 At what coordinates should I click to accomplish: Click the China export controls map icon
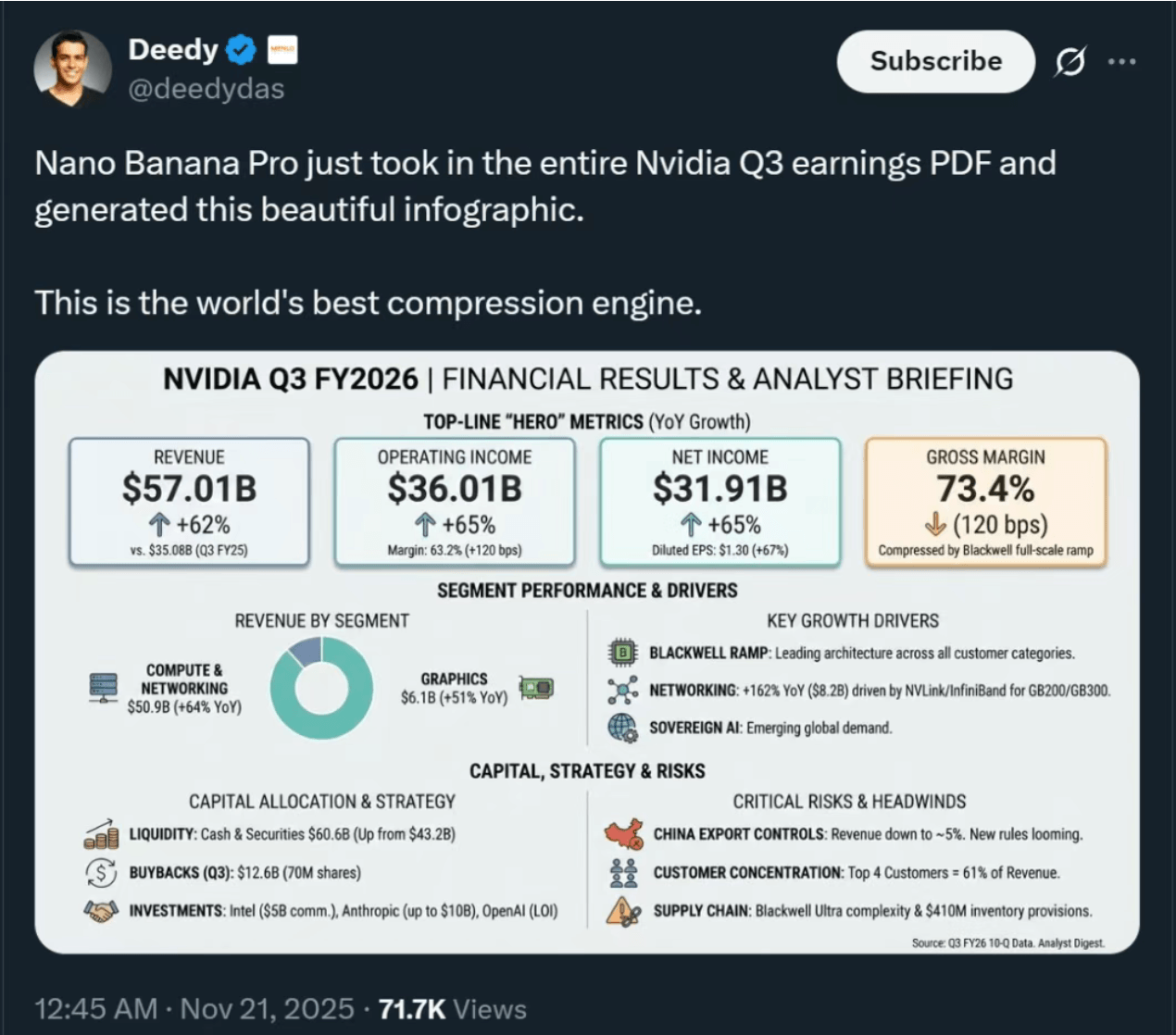(x=624, y=833)
